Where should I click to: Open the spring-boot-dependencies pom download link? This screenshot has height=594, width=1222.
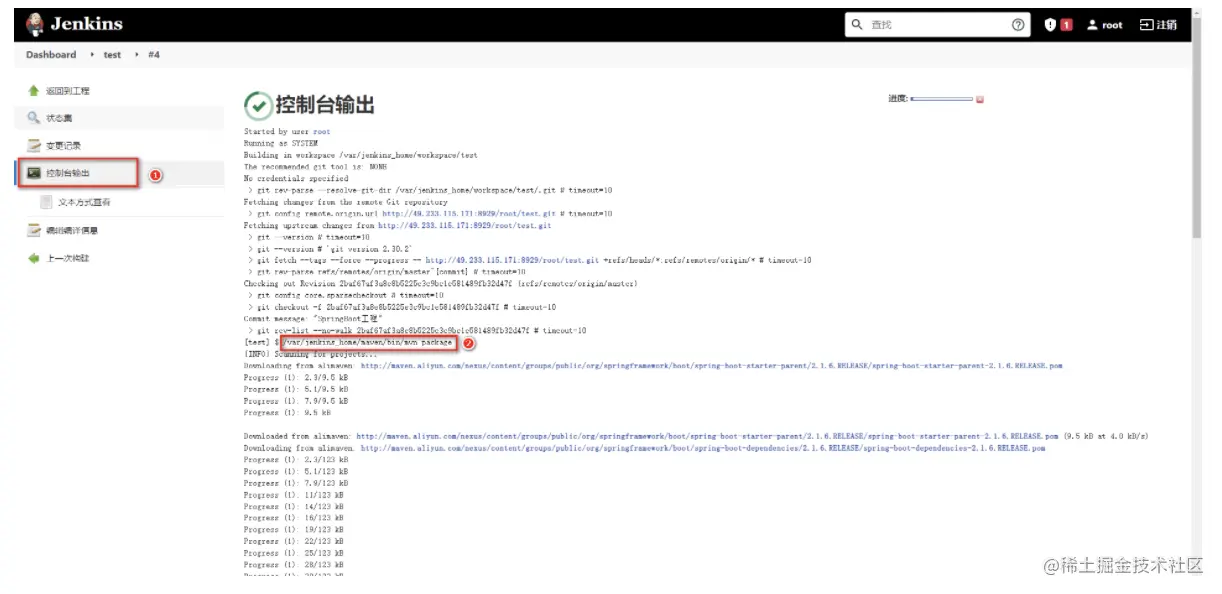pos(702,448)
